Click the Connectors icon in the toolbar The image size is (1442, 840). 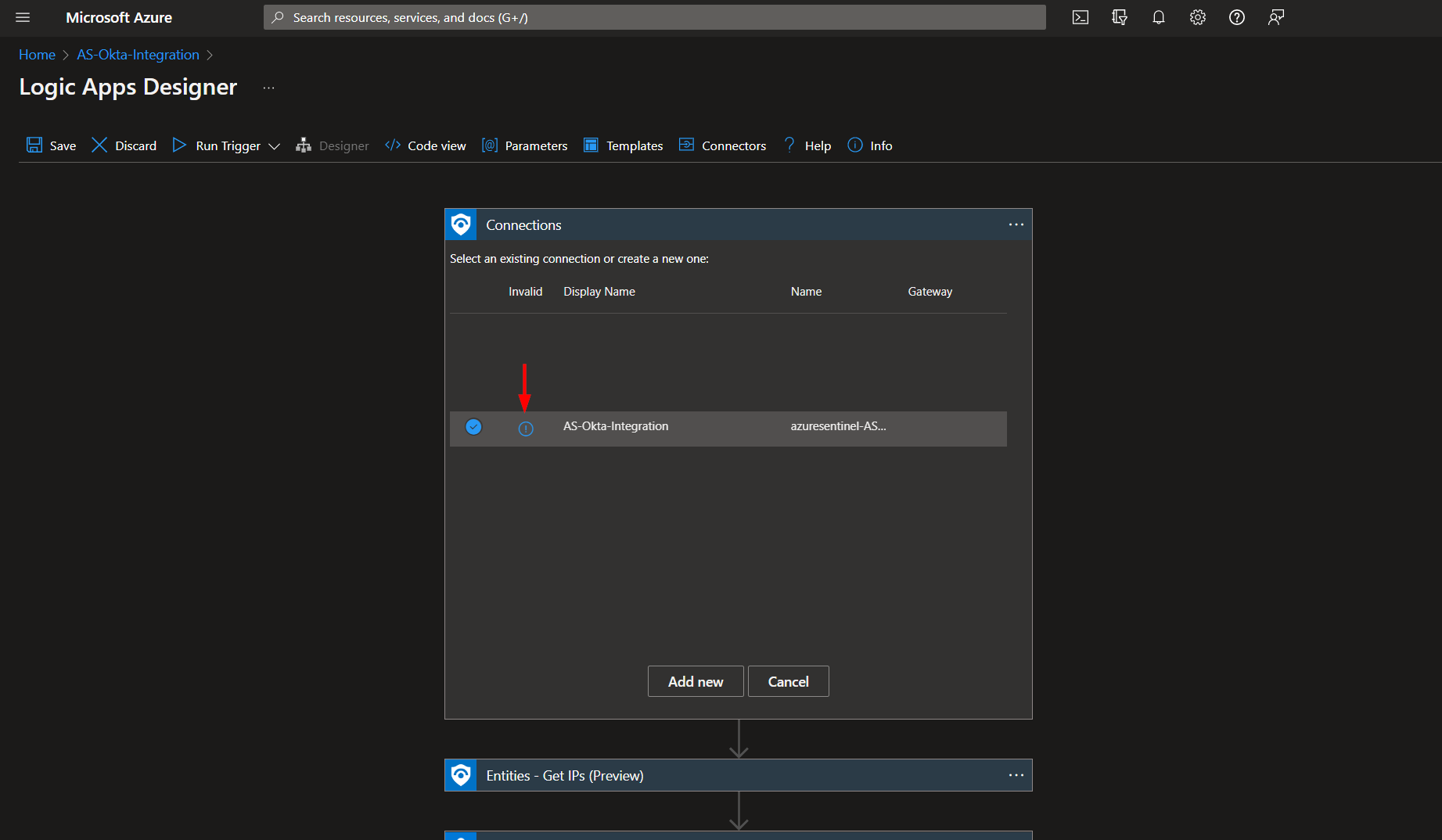(686, 145)
